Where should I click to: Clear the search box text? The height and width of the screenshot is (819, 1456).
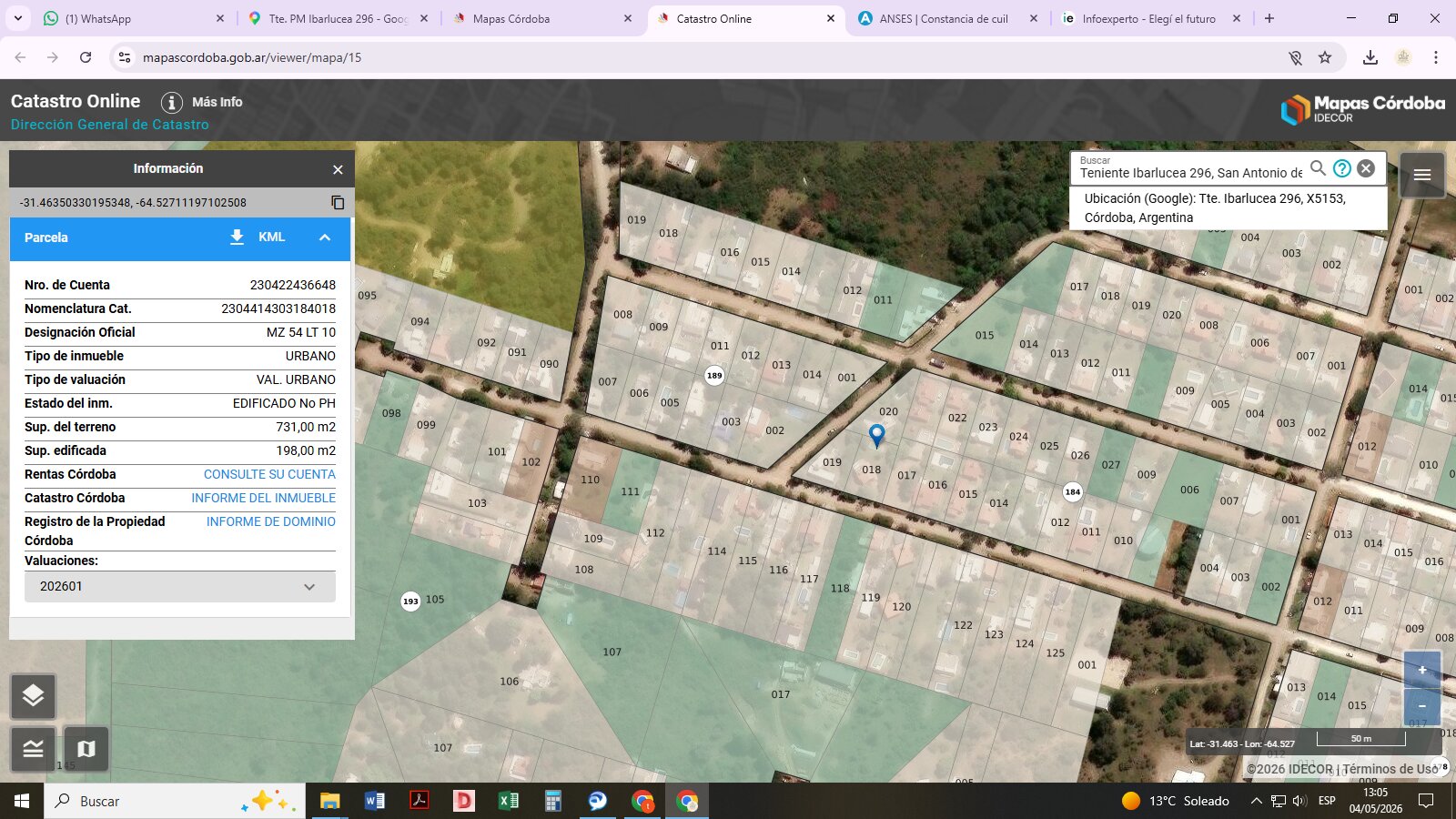click(1366, 168)
